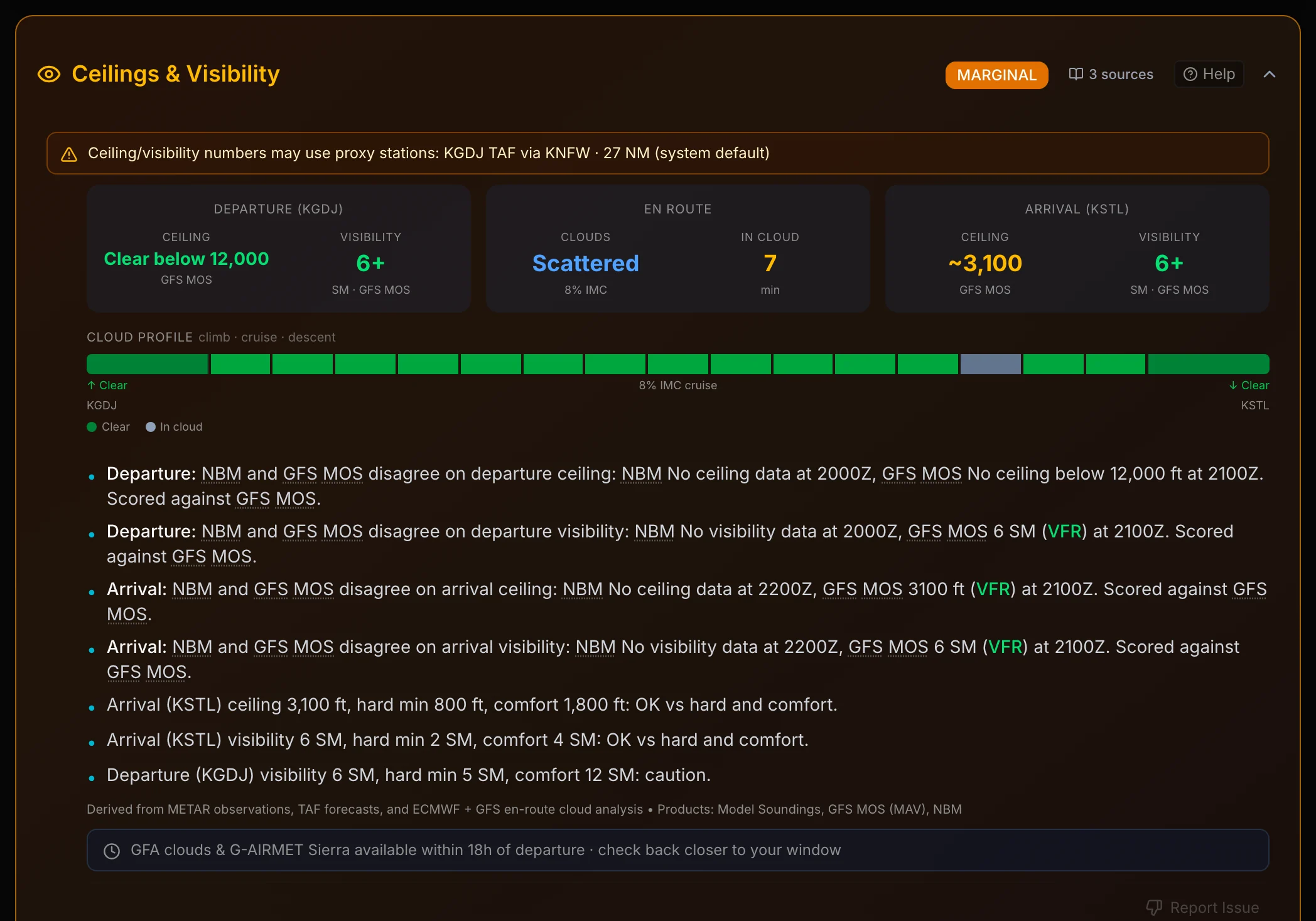The width and height of the screenshot is (1316, 921).
Task: Click the in-cloud '7' minutes value
Action: tap(770, 263)
